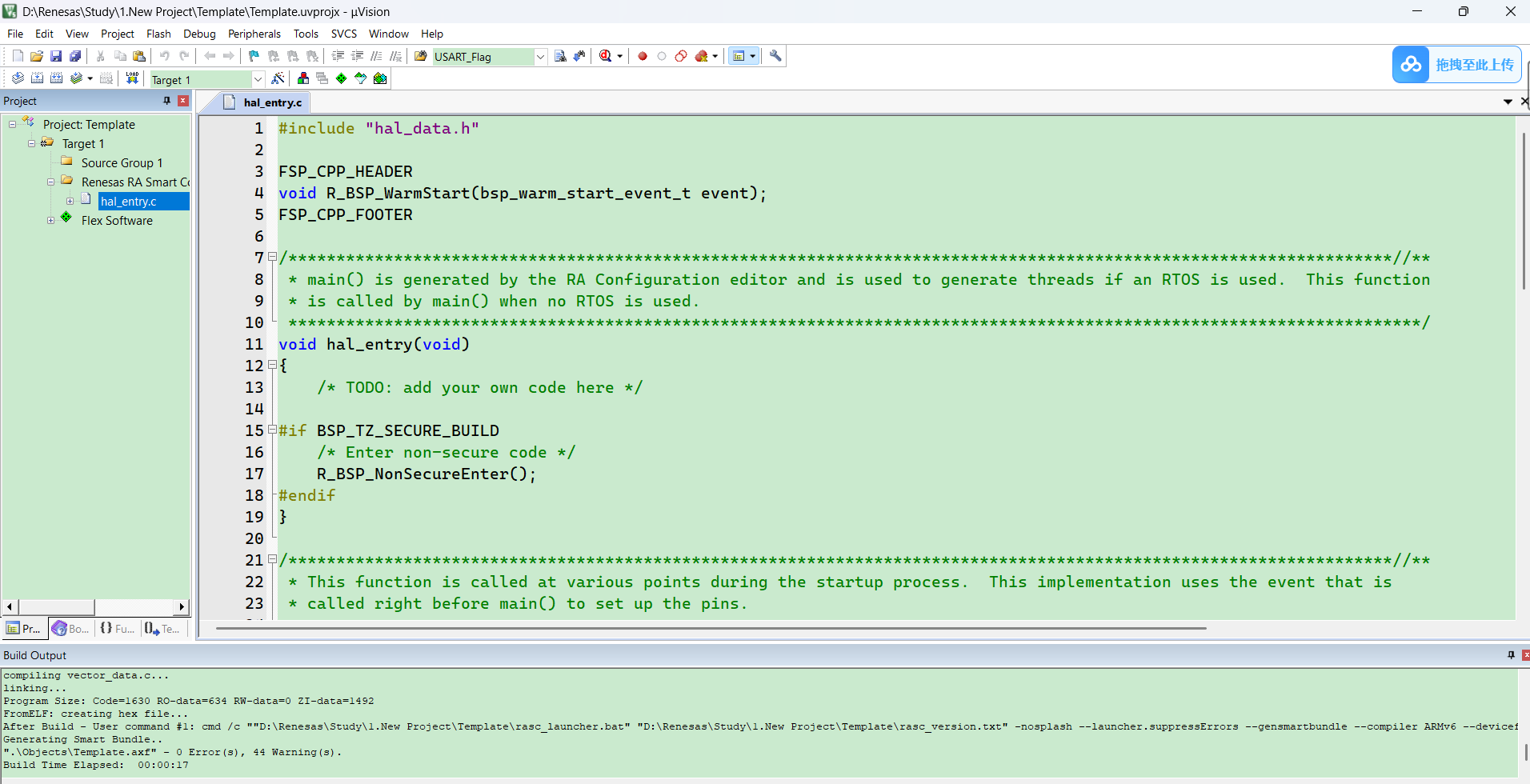
Task: Toggle the window layout button
Action: coord(739,56)
